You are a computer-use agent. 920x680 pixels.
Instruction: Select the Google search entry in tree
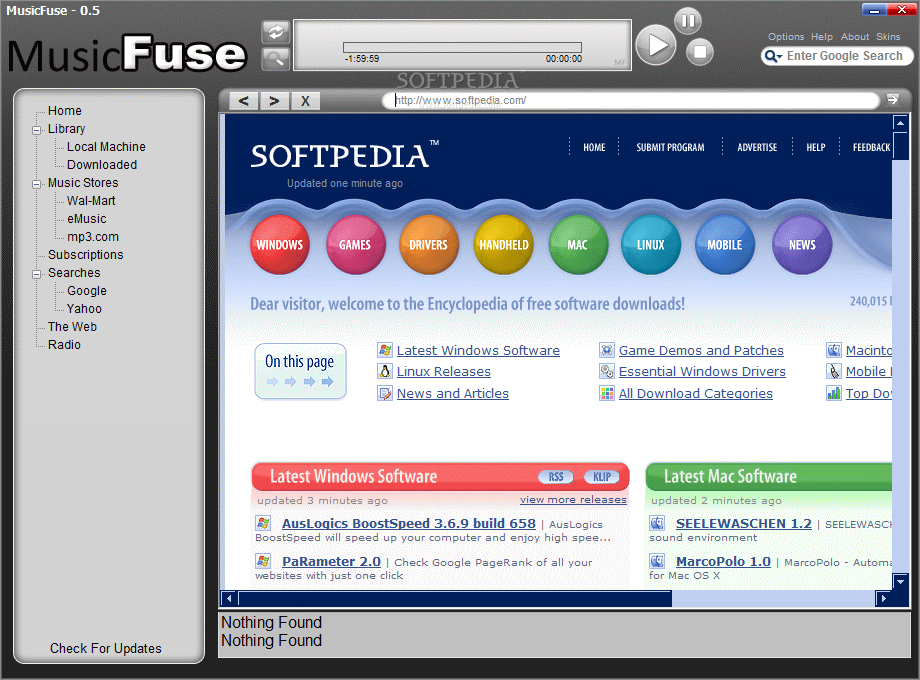click(87, 291)
